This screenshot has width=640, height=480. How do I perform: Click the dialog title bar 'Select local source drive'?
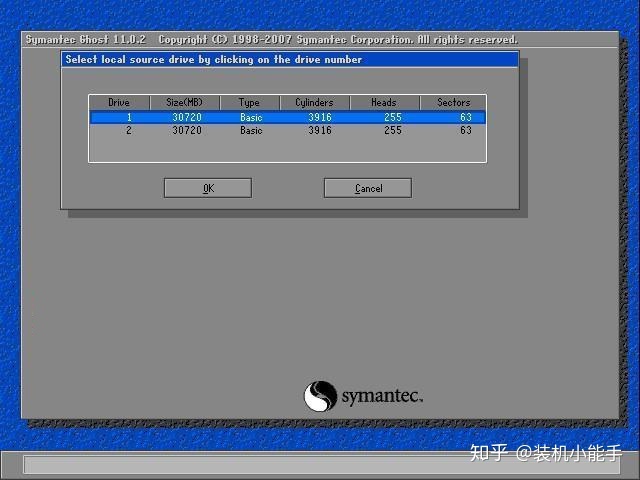pyautogui.click(x=290, y=60)
